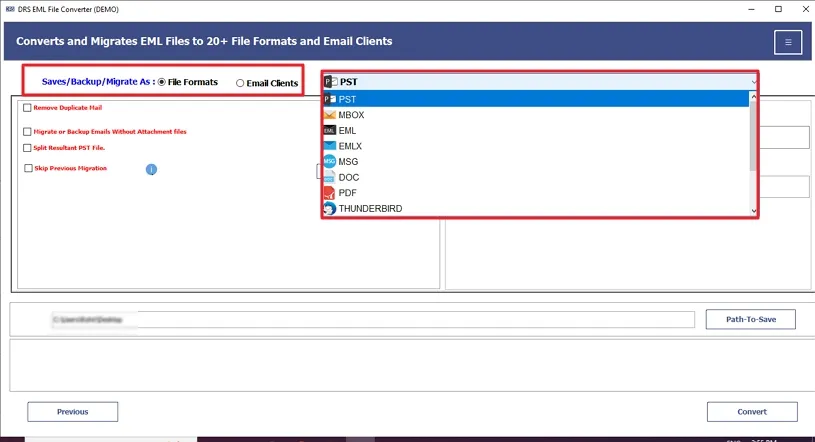This screenshot has height=442, width=815.
Task: Click the dropdown list scroll-up arrow
Action: click(753, 97)
